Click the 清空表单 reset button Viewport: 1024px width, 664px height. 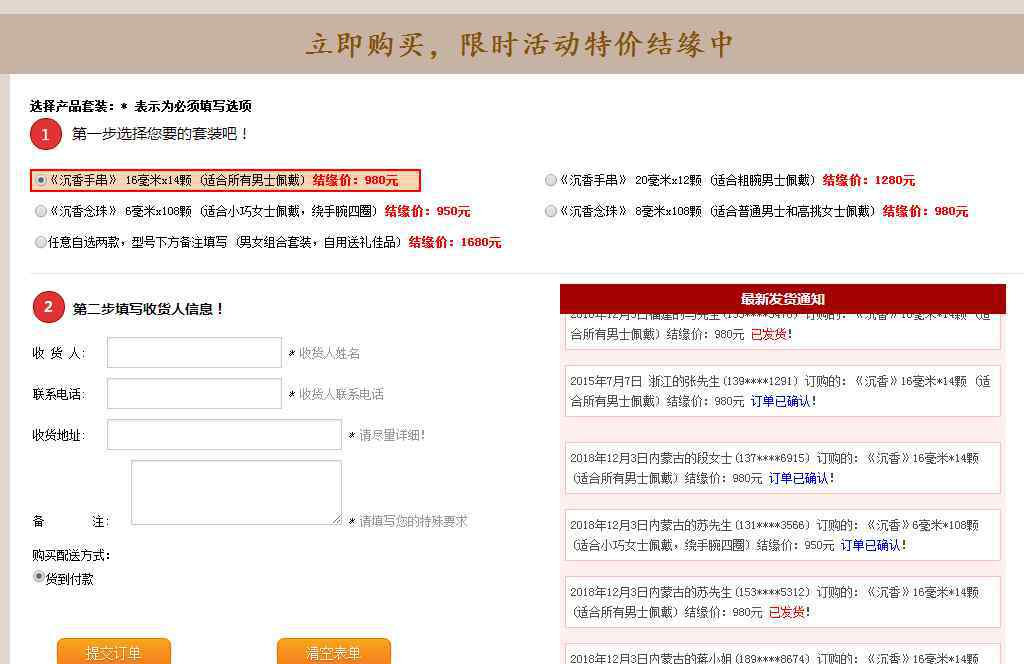pos(334,652)
